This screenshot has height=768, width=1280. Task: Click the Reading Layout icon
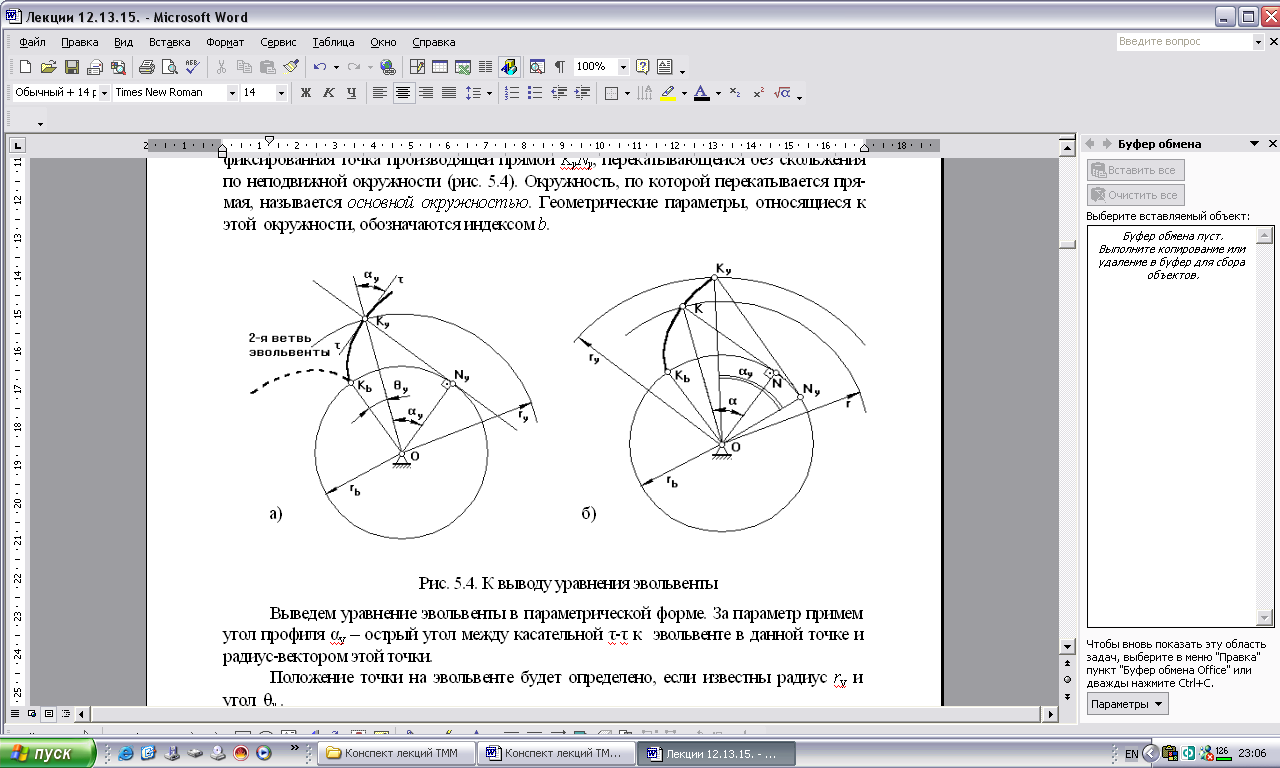(x=665, y=67)
